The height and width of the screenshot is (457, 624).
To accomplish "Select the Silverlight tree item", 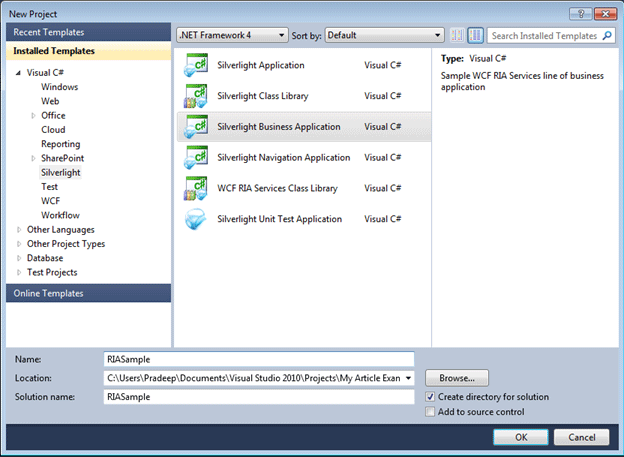I will [x=60, y=172].
